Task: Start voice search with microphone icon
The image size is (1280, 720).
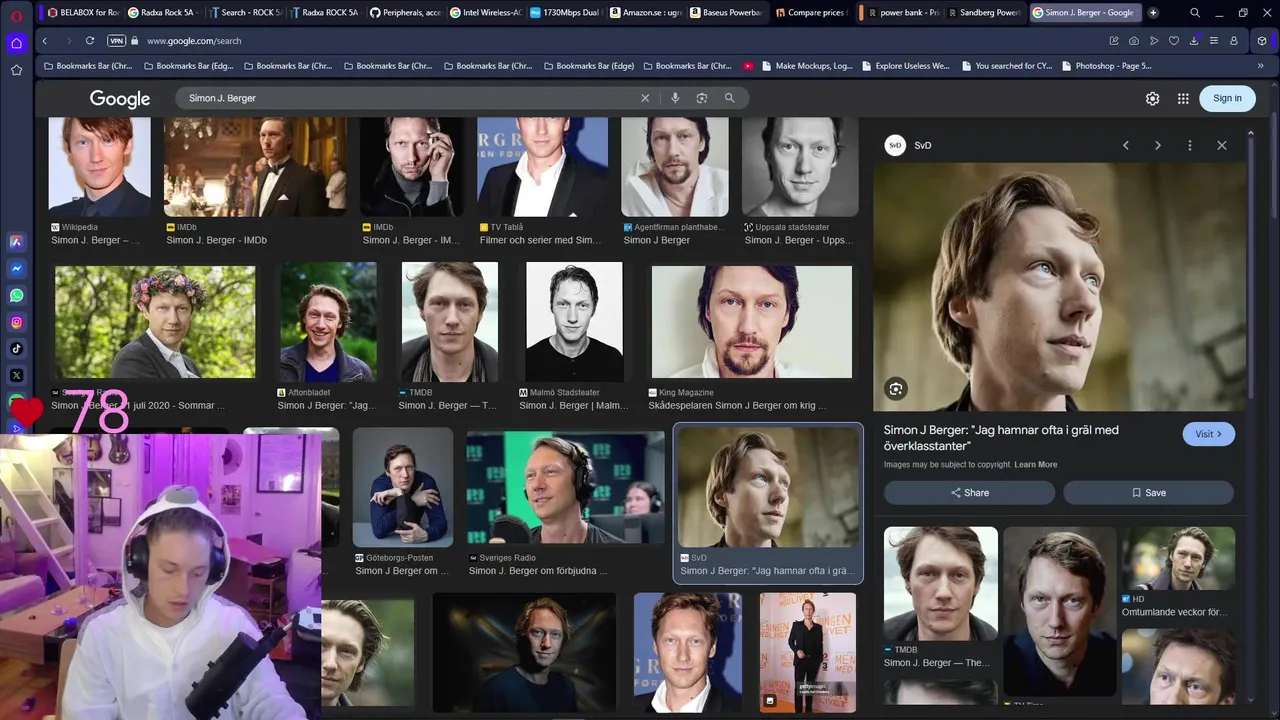Action: coord(675,98)
